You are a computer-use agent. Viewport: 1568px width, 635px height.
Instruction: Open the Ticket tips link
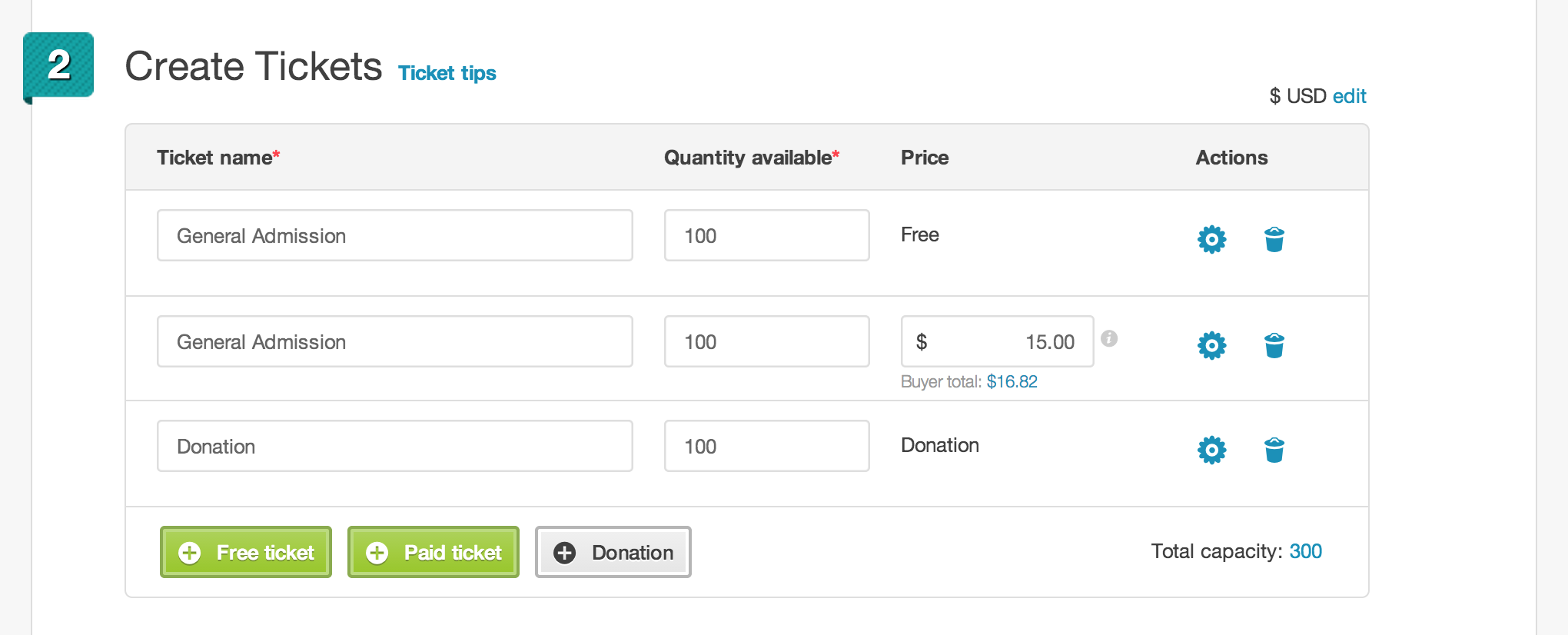tap(447, 73)
